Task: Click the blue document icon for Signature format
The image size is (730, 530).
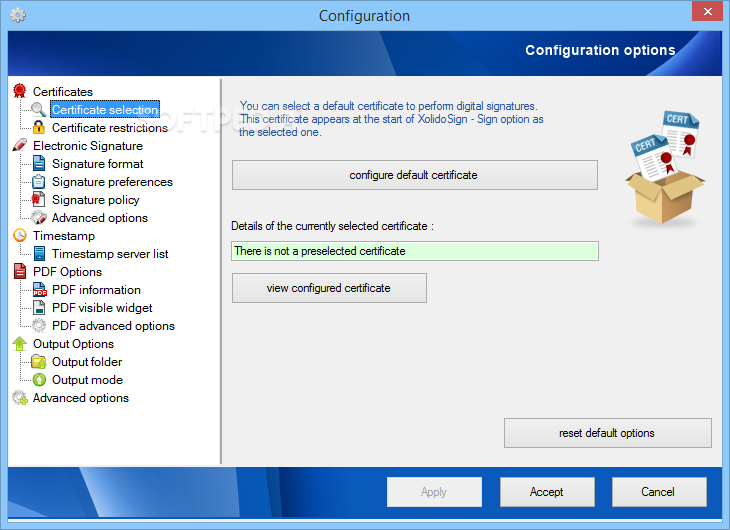Action: (39, 163)
